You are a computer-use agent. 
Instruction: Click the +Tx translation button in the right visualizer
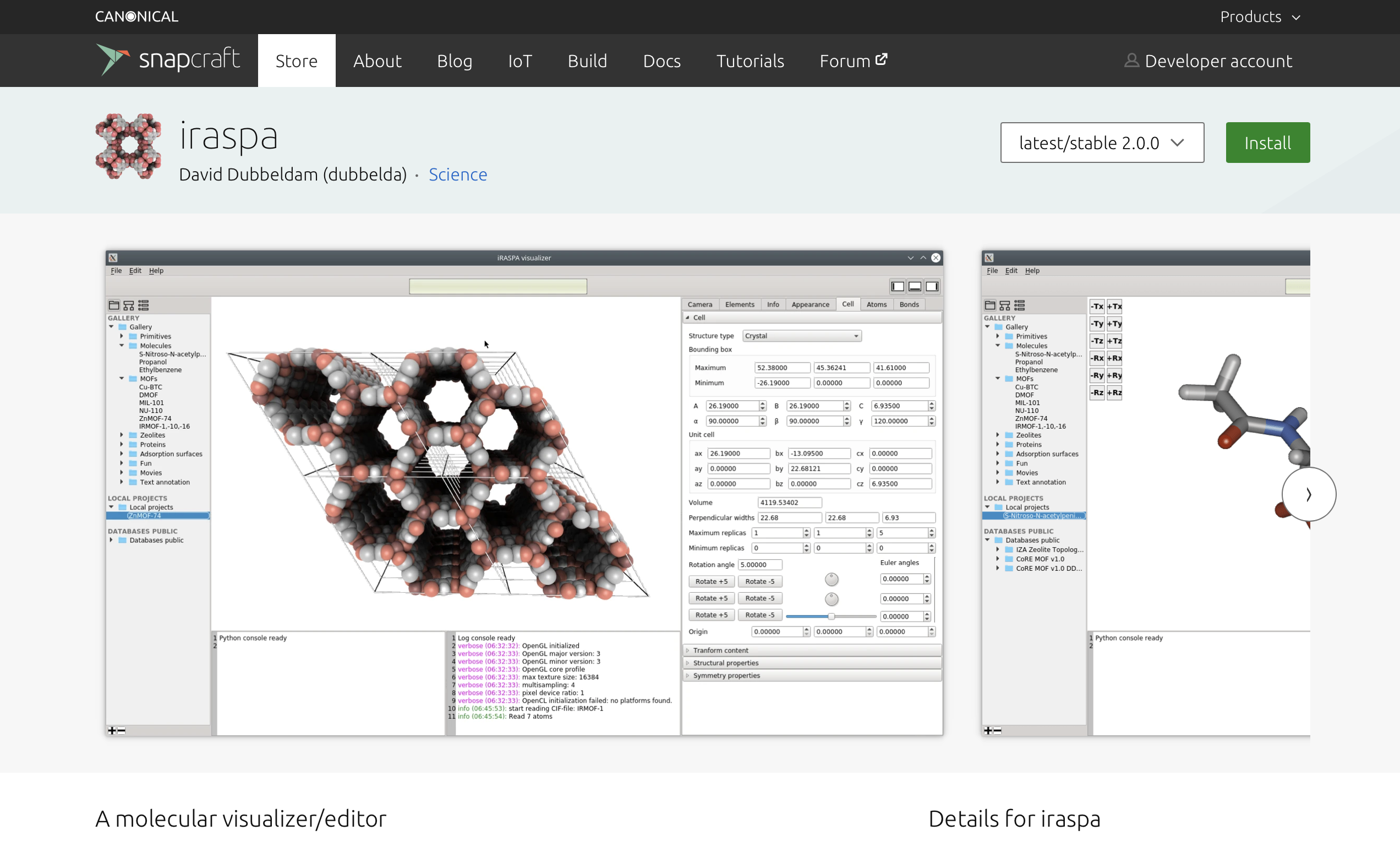pyautogui.click(x=1115, y=306)
